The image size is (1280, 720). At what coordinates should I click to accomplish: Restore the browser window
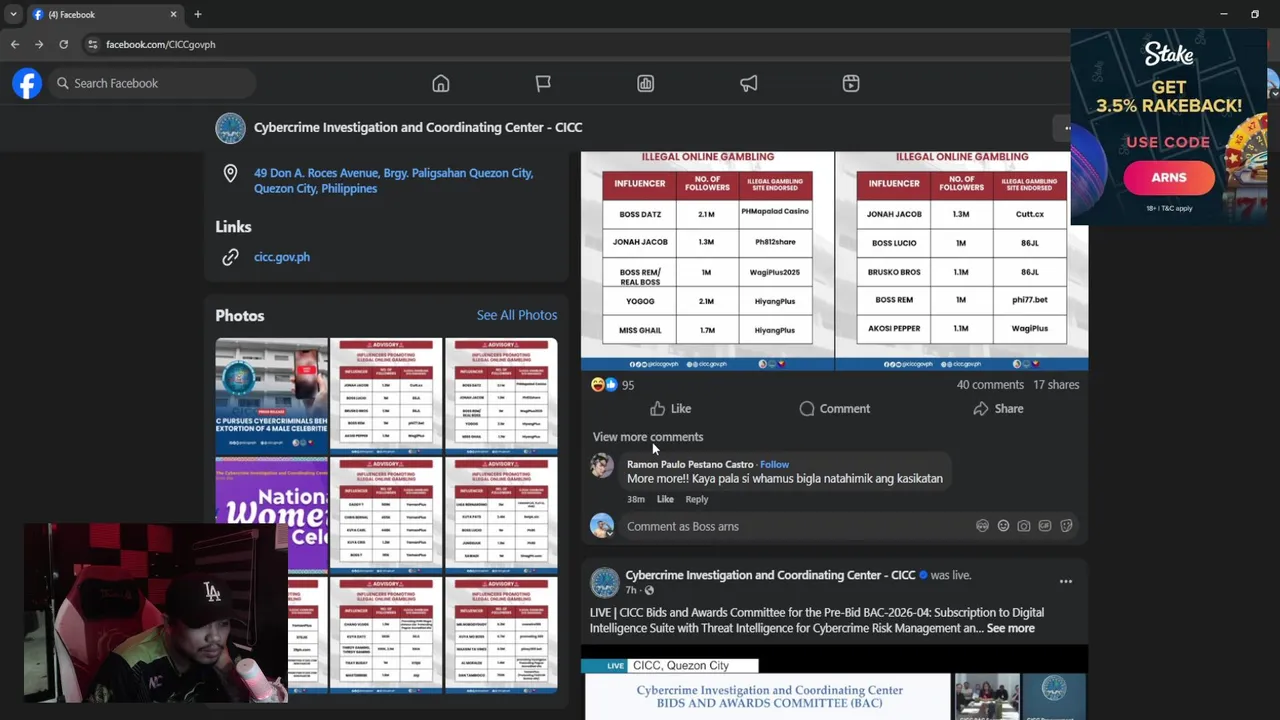(1255, 14)
